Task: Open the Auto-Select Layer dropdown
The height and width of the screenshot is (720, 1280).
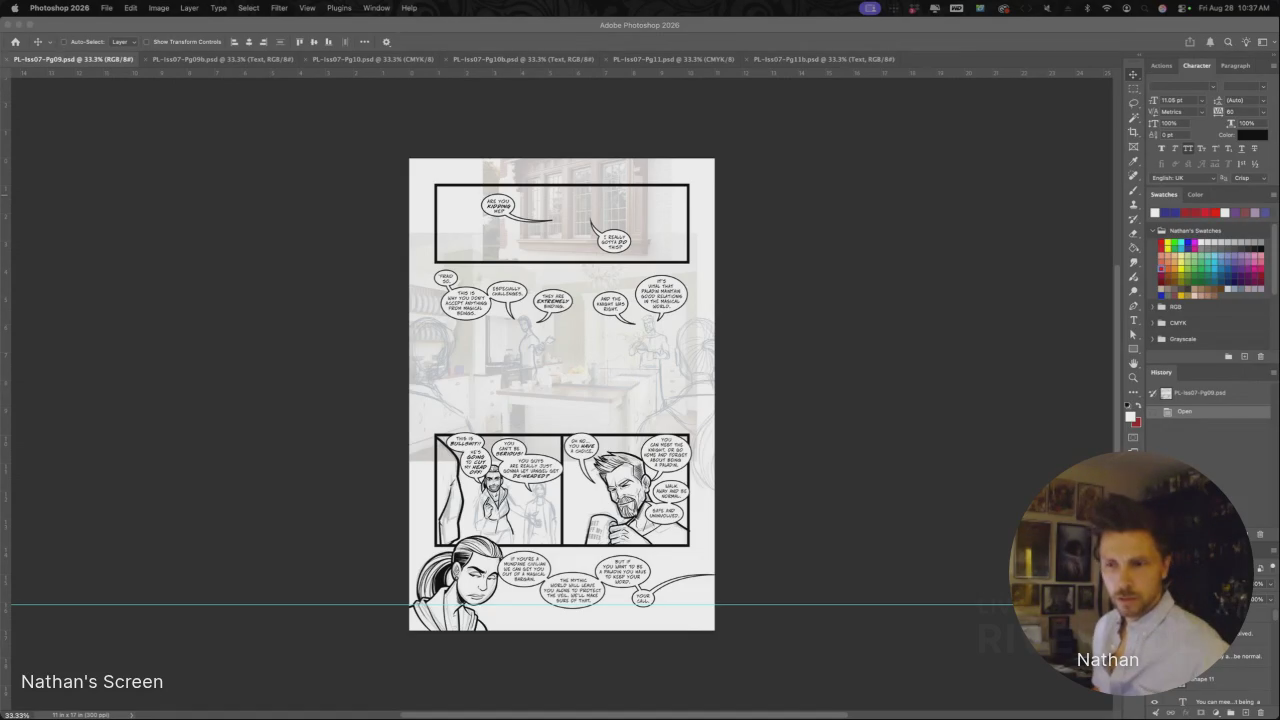Action: pyautogui.click(x=123, y=42)
